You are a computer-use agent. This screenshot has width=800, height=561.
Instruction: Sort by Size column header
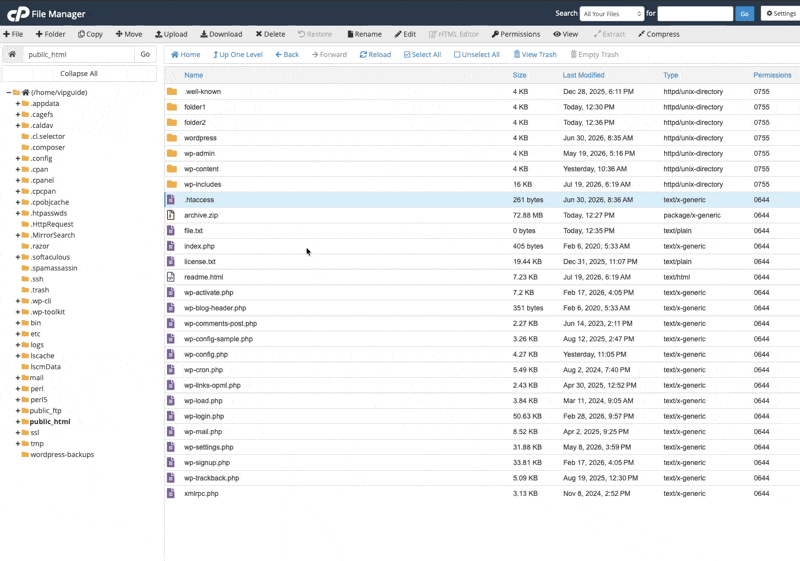pos(519,75)
